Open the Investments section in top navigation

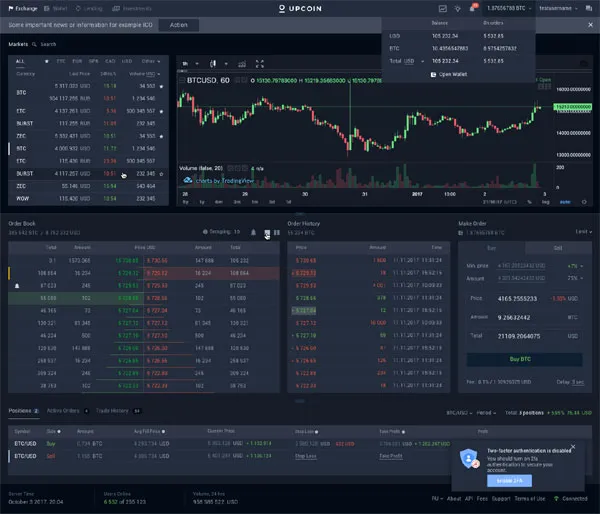pos(132,8)
